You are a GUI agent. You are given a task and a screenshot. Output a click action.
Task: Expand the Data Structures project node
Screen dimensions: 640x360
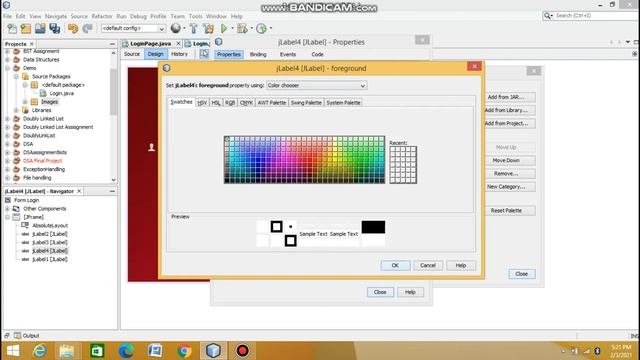7,60
